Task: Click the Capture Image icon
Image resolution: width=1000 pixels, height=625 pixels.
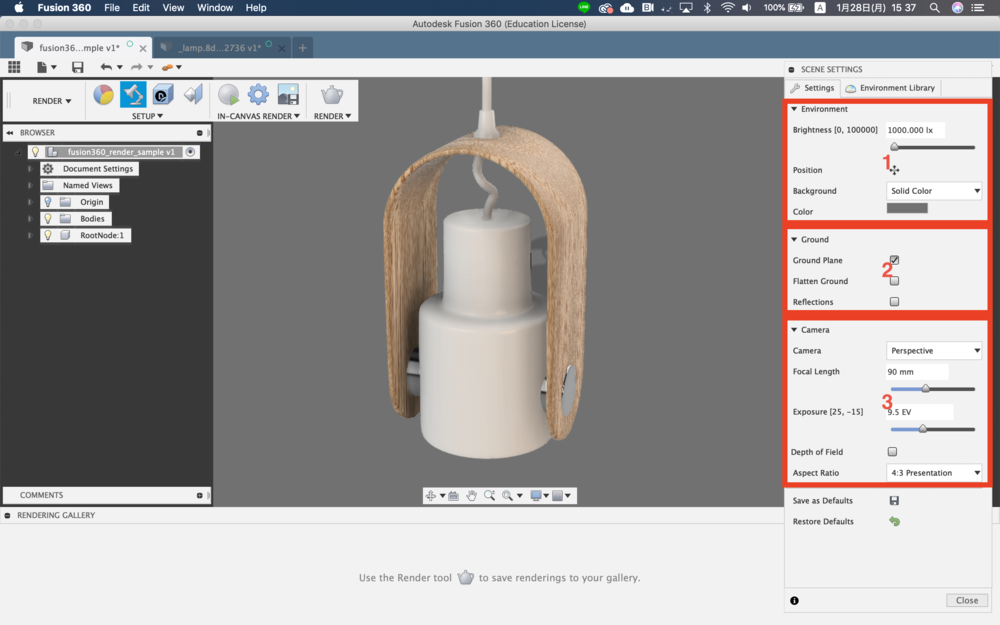Action: (x=288, y=95)
